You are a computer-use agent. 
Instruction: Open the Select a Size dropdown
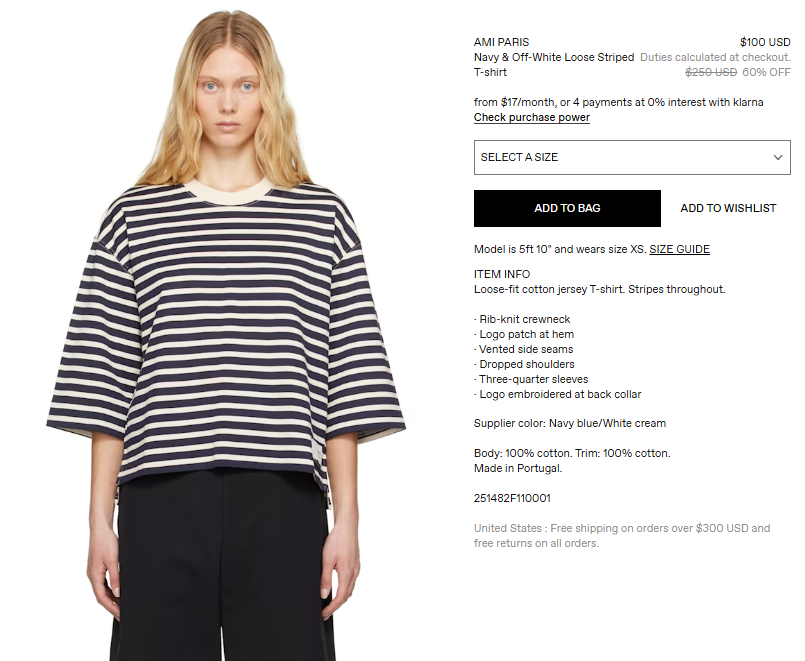coord(632,157)
